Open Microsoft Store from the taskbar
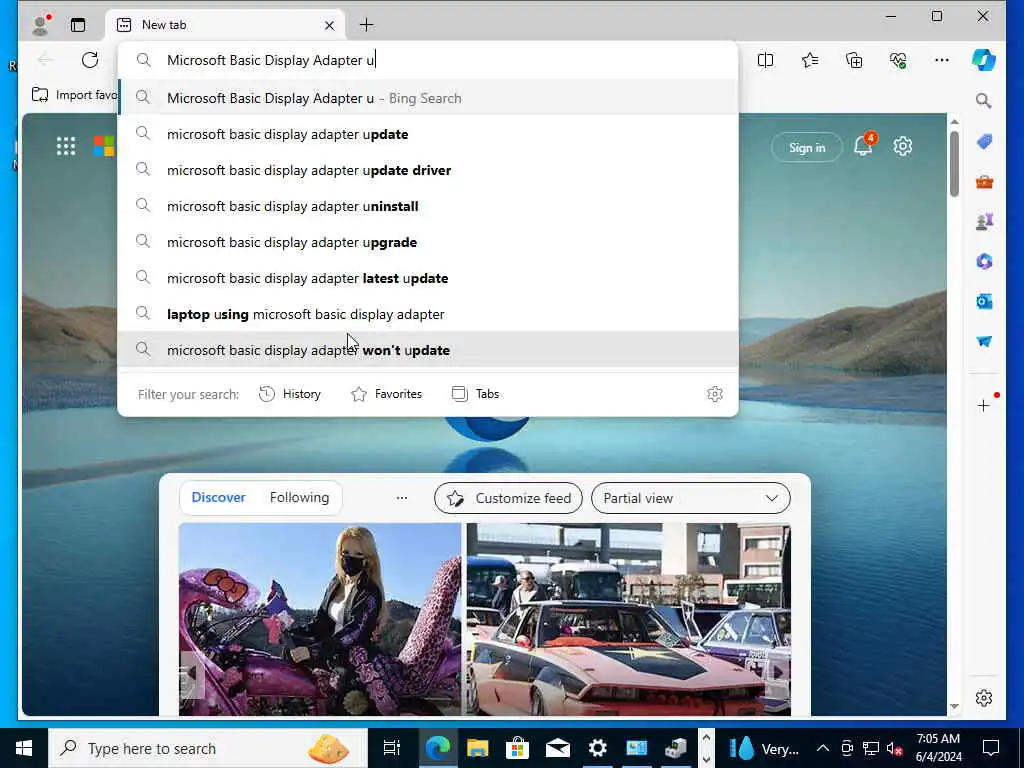The image size is (1024, 768). (517, 748)
